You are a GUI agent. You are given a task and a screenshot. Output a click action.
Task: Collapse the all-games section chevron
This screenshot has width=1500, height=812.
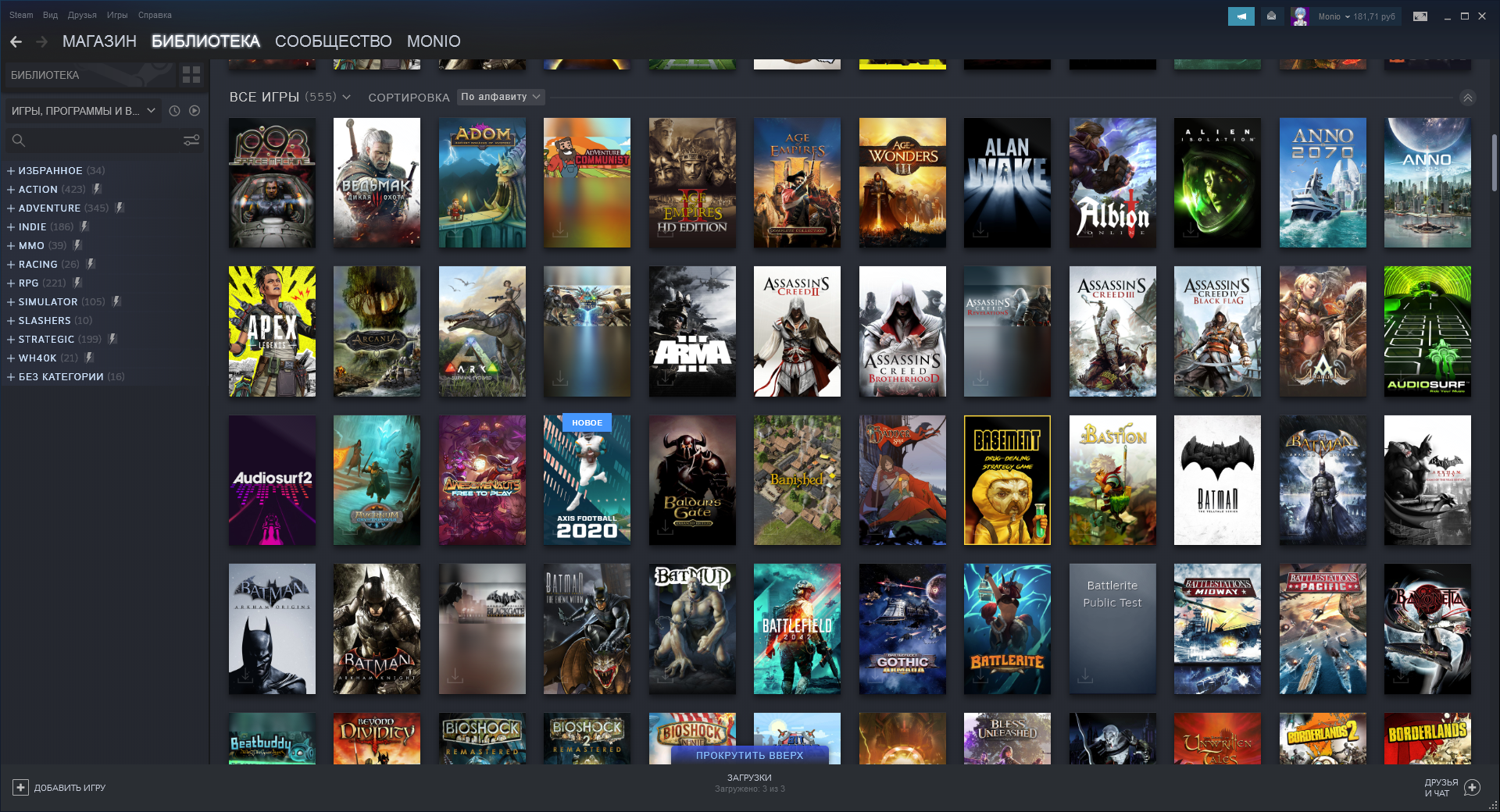[x=1468, y=98]
